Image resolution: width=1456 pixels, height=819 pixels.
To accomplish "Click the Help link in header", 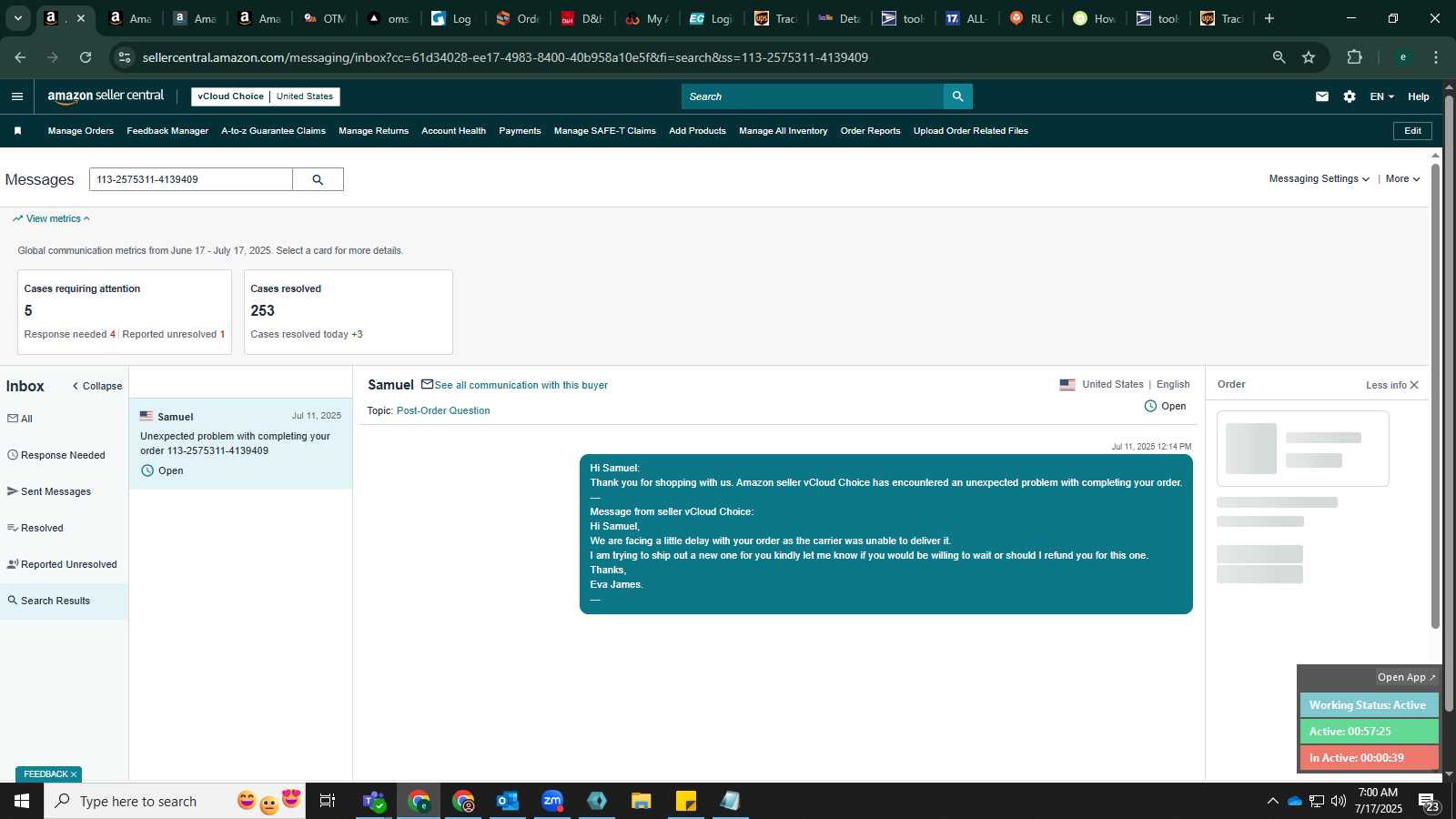I will 1418,96.
